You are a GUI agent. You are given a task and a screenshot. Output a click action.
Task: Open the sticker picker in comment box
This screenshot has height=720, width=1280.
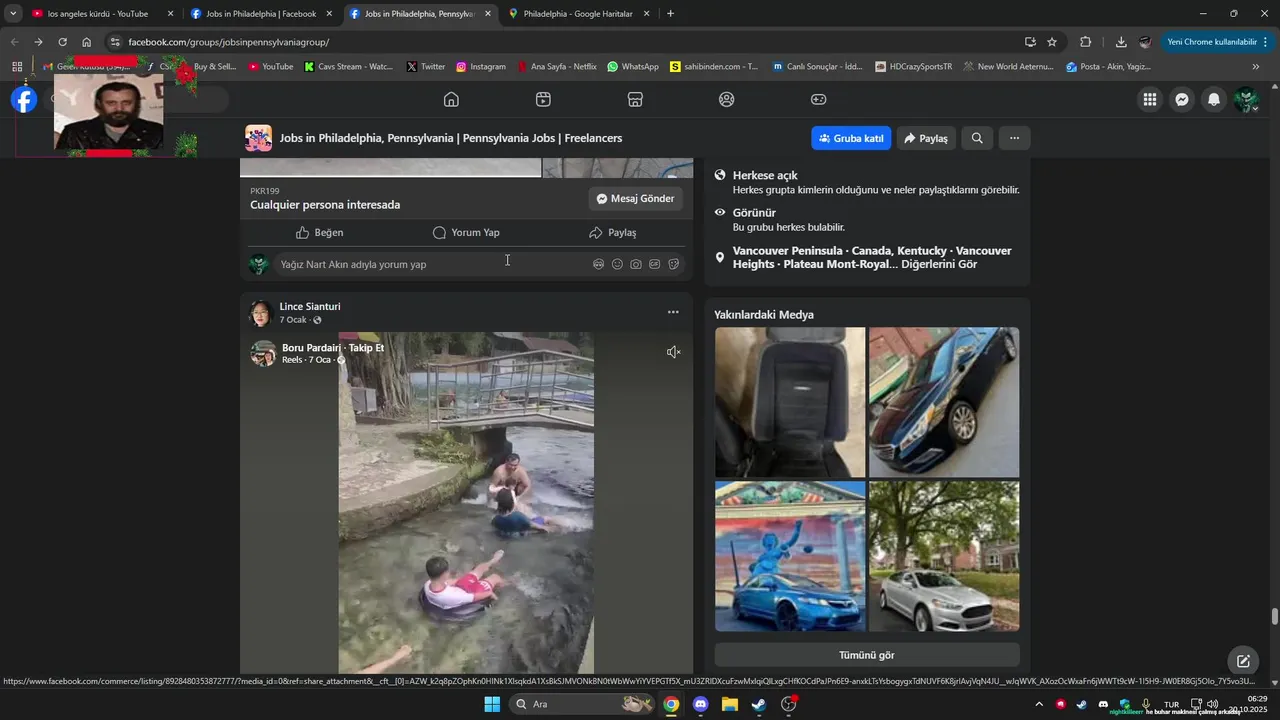(x=674, y=264)
